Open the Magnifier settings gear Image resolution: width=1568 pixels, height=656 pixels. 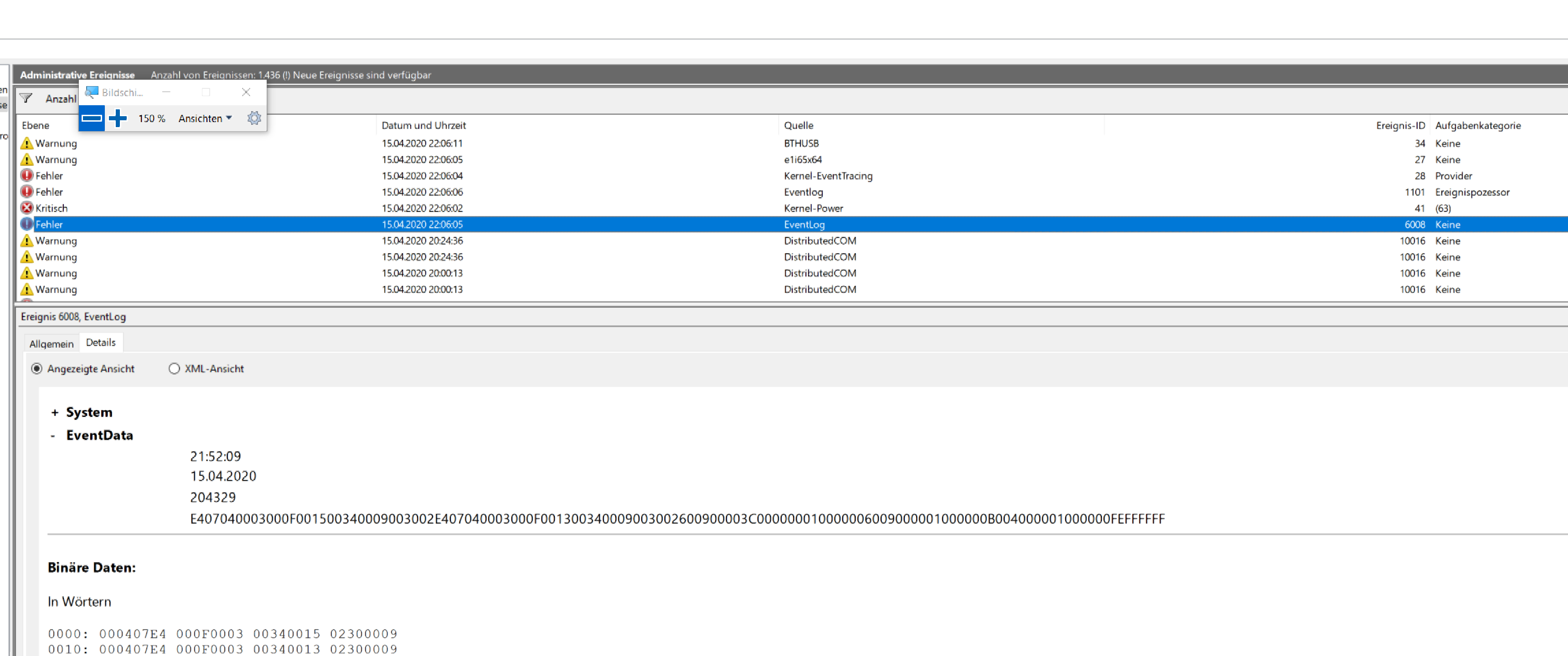[x=254, y=118]
